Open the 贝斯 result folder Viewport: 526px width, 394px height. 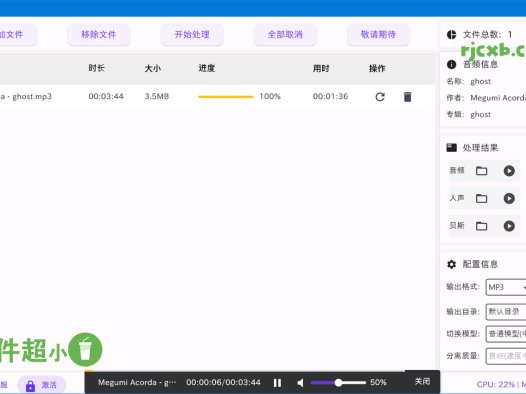[481, 226]
